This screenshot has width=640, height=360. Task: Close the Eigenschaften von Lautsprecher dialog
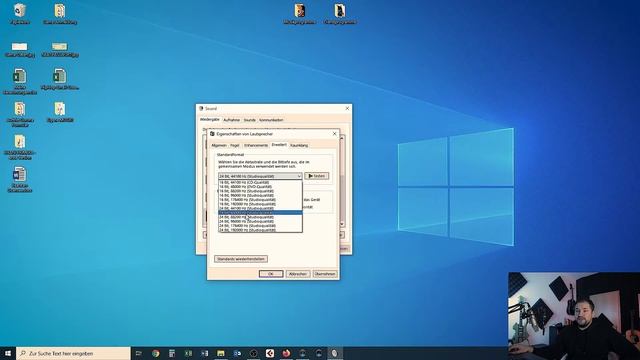[335, 133]
